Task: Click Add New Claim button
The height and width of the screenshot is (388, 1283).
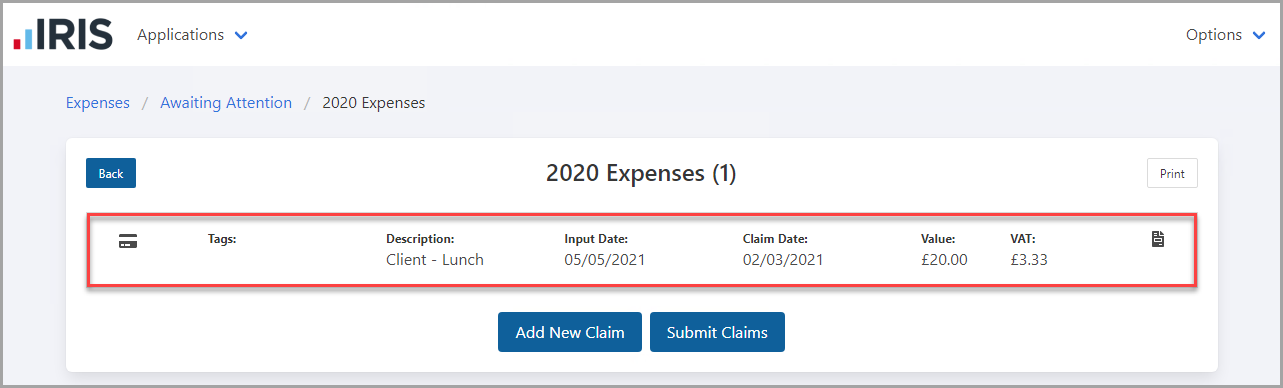Action: (x=570, y=332)
